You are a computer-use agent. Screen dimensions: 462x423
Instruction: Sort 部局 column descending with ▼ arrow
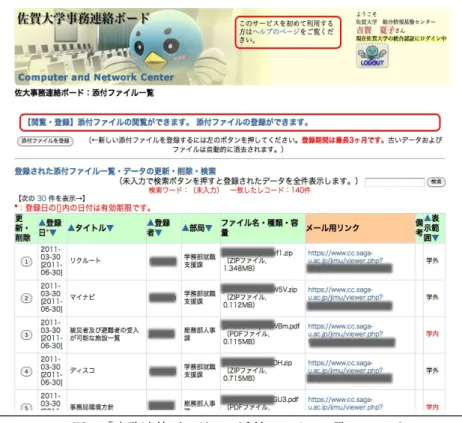[x=209, y=228]
